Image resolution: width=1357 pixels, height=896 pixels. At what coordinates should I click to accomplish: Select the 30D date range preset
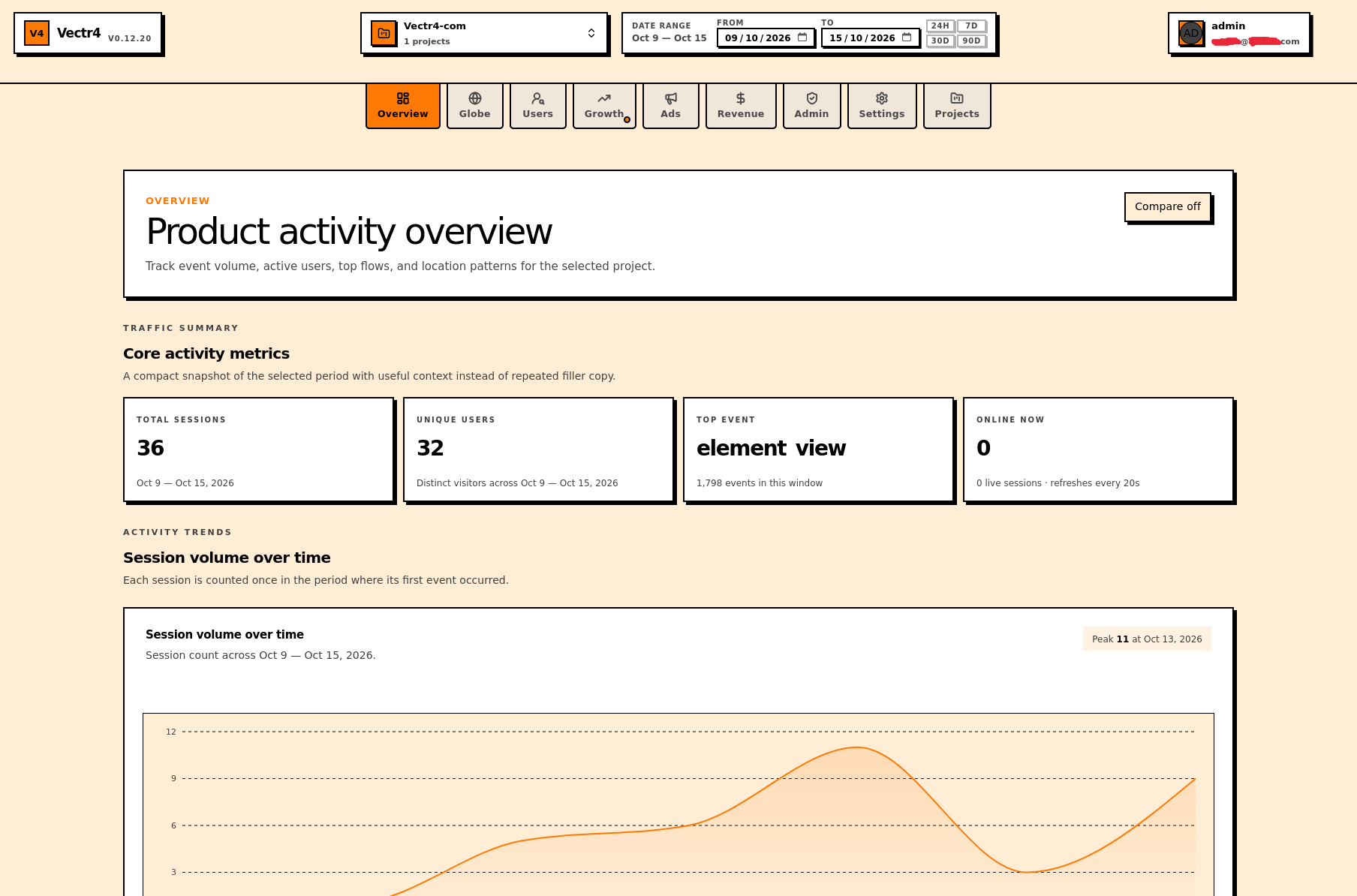[940, 41]
